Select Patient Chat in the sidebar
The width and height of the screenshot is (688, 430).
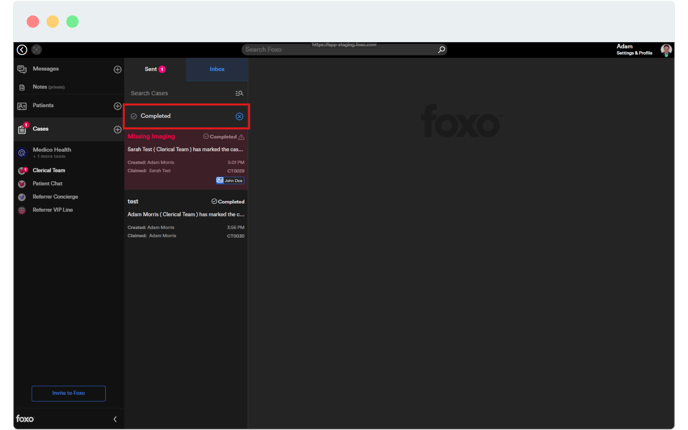[47, 183]
